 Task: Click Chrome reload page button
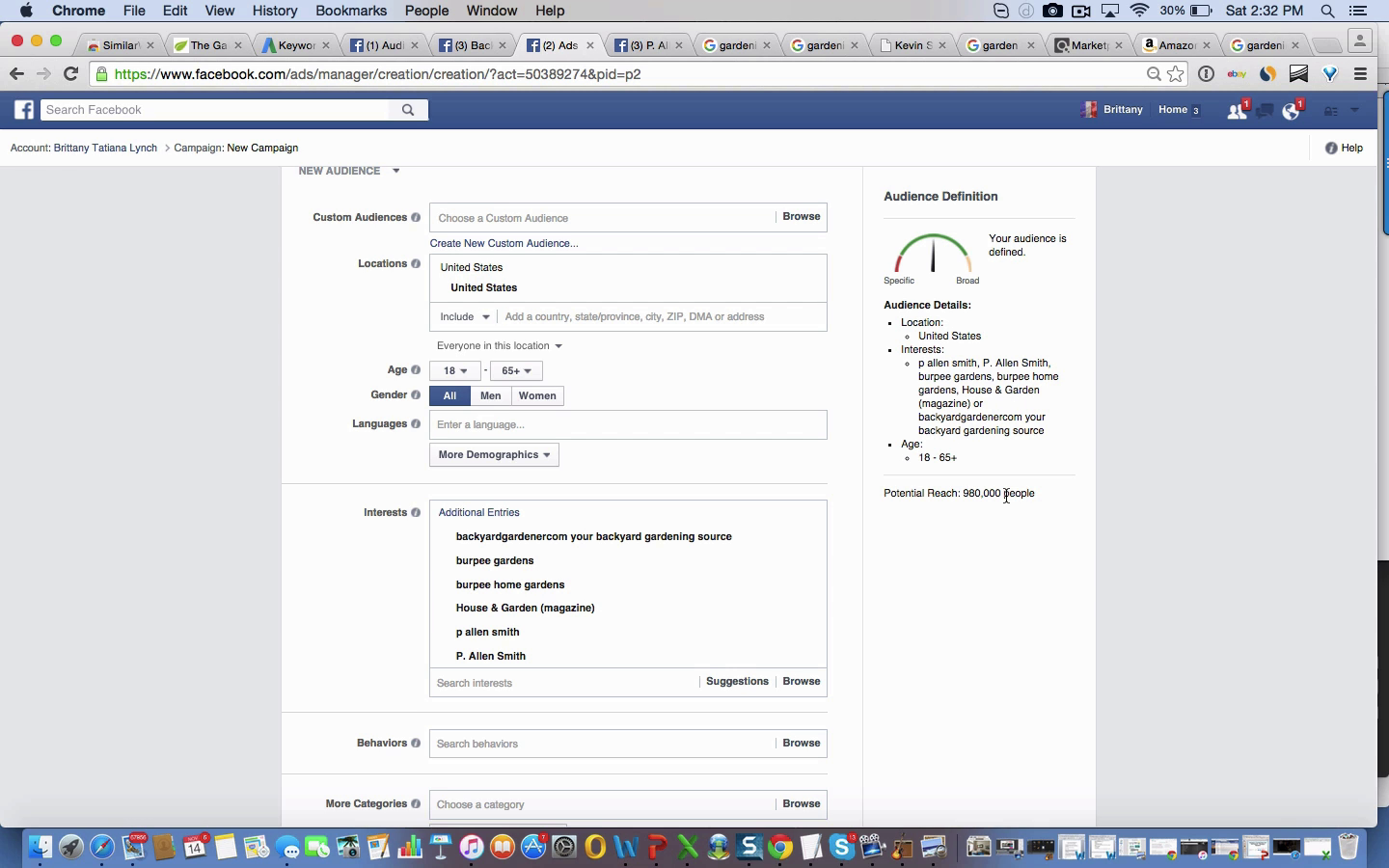click(x=70, y=74)
